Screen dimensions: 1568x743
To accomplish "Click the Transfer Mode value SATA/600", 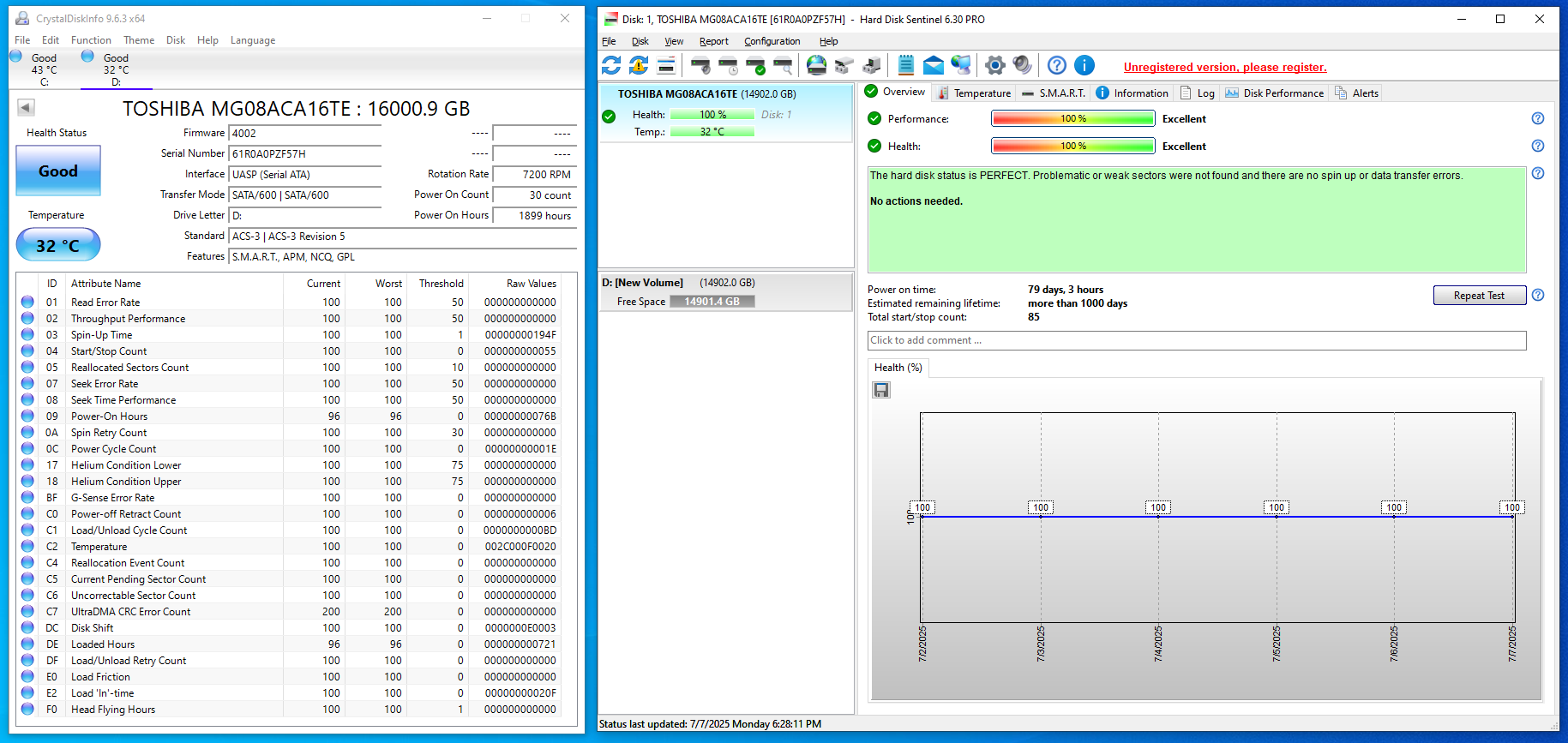I will [305, 195].
